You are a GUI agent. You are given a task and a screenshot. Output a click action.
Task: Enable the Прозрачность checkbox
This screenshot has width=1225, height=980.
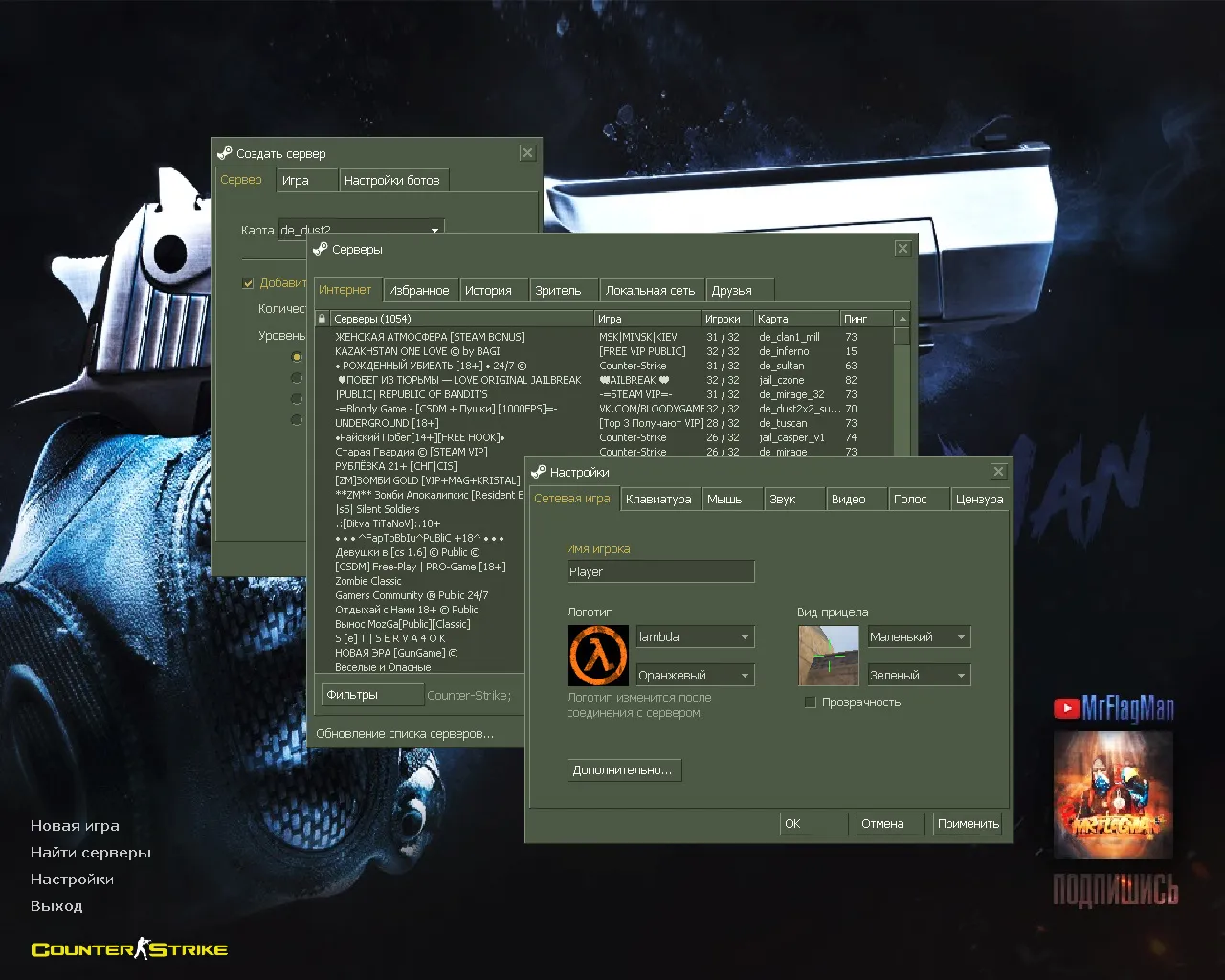(x=811, y=702)
